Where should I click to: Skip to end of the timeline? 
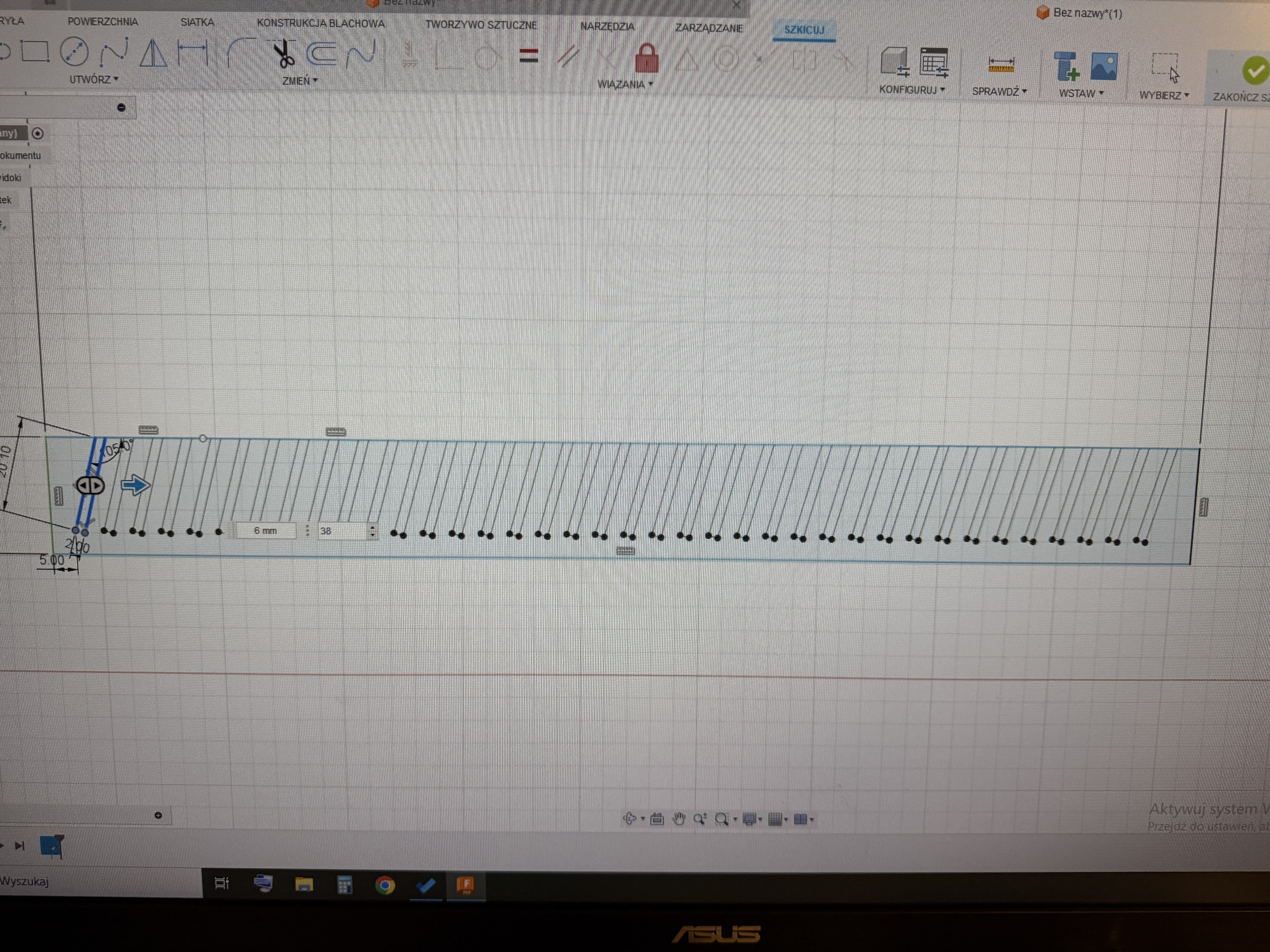[20, 846]
